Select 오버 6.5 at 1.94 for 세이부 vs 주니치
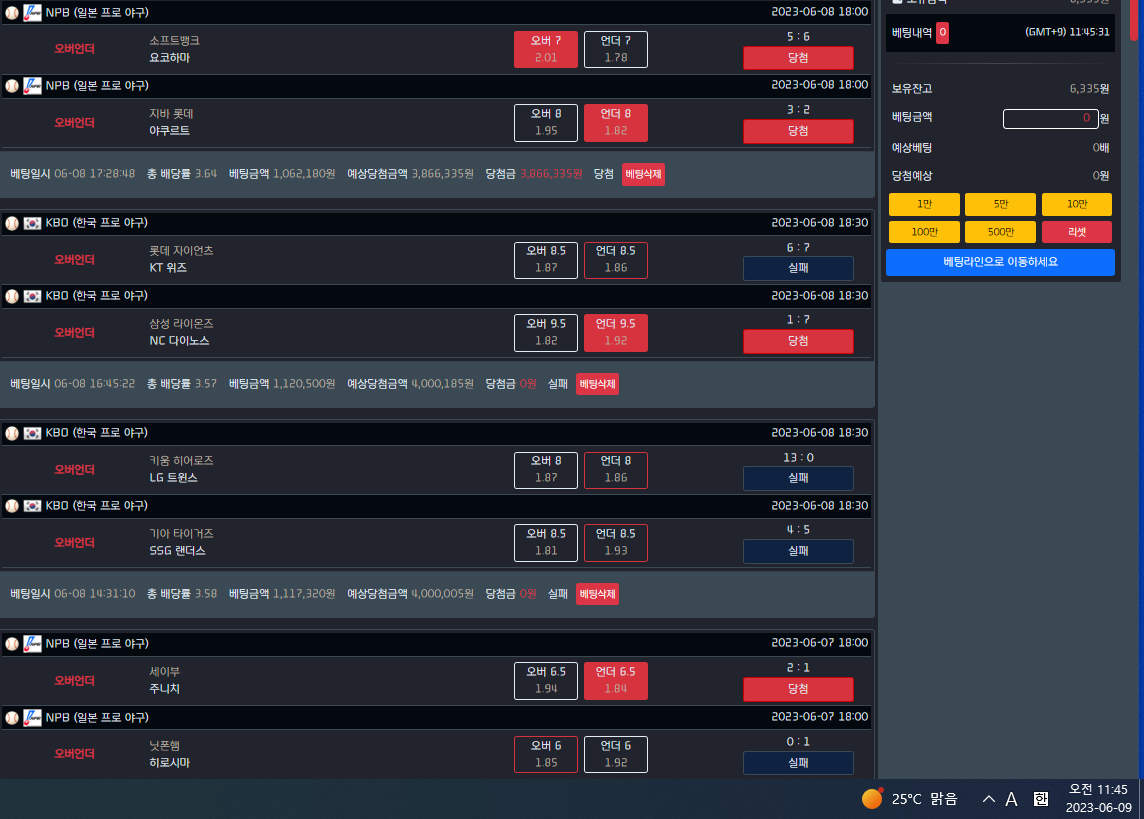This screenshot has width=1144, height=819. coord(546,680)
